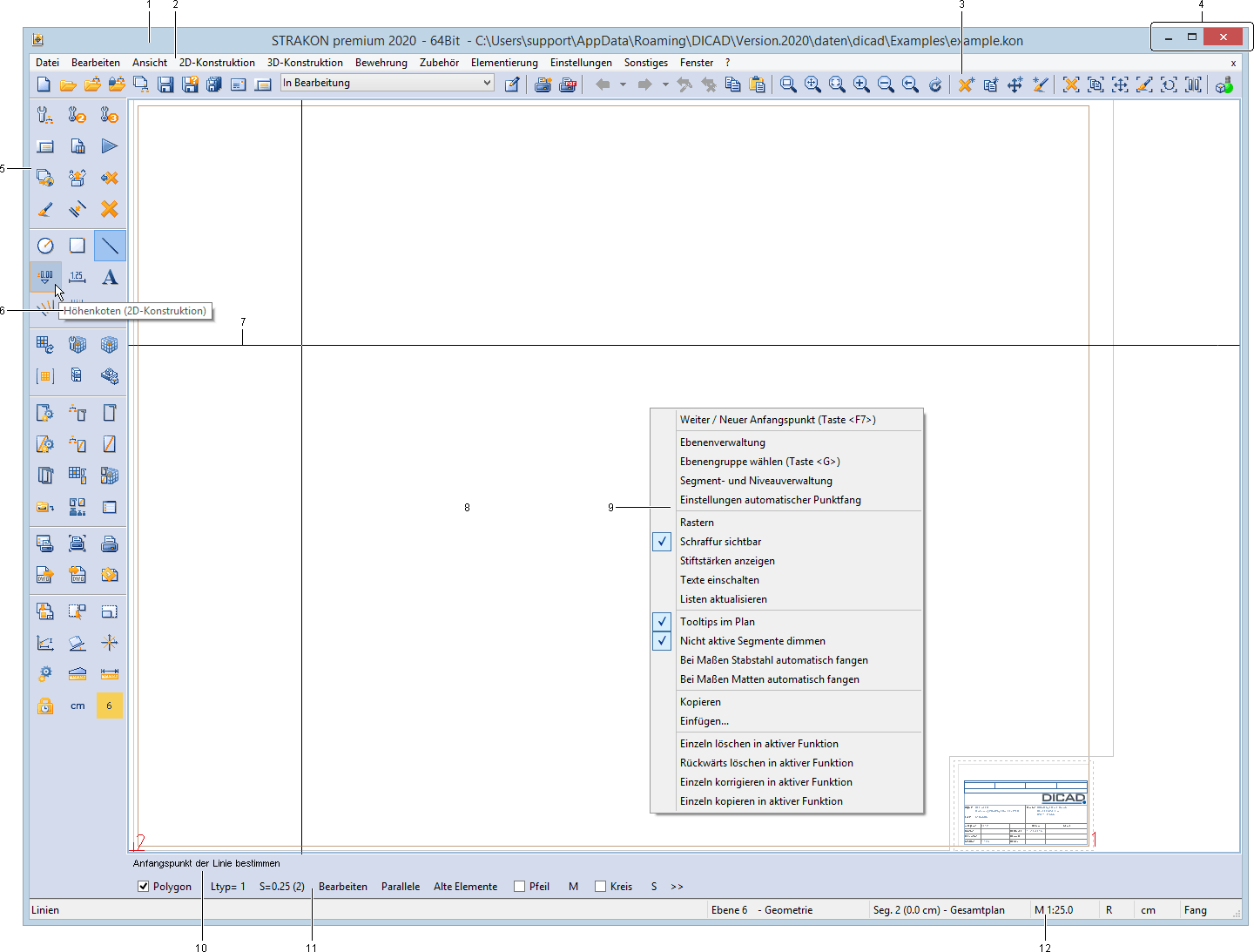The image size is (1254, 952).
Task: Click the 3D cube grid icon in palette
Action: tap(110, 345)
